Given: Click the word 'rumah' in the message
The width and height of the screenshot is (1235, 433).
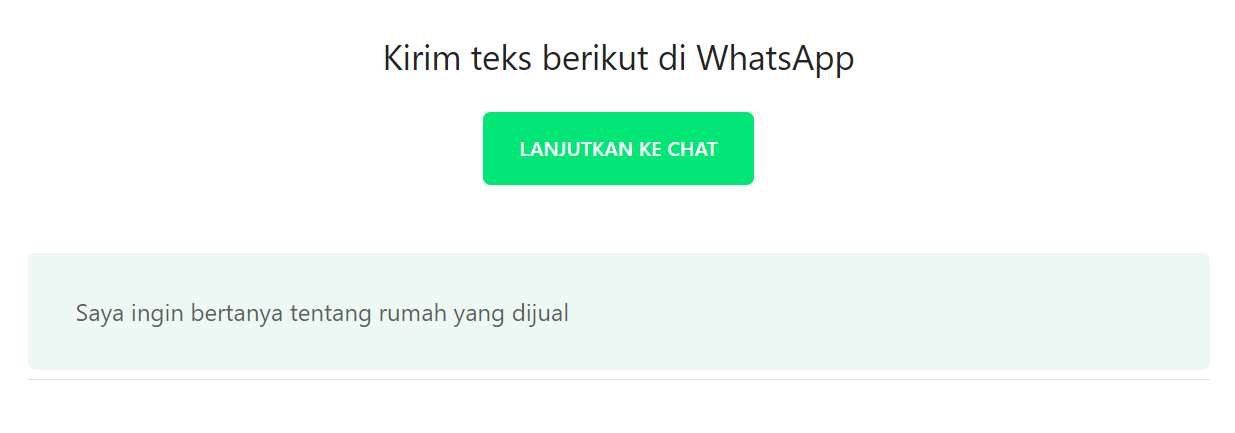Looking at the screenshot, I should click(411, 313).
